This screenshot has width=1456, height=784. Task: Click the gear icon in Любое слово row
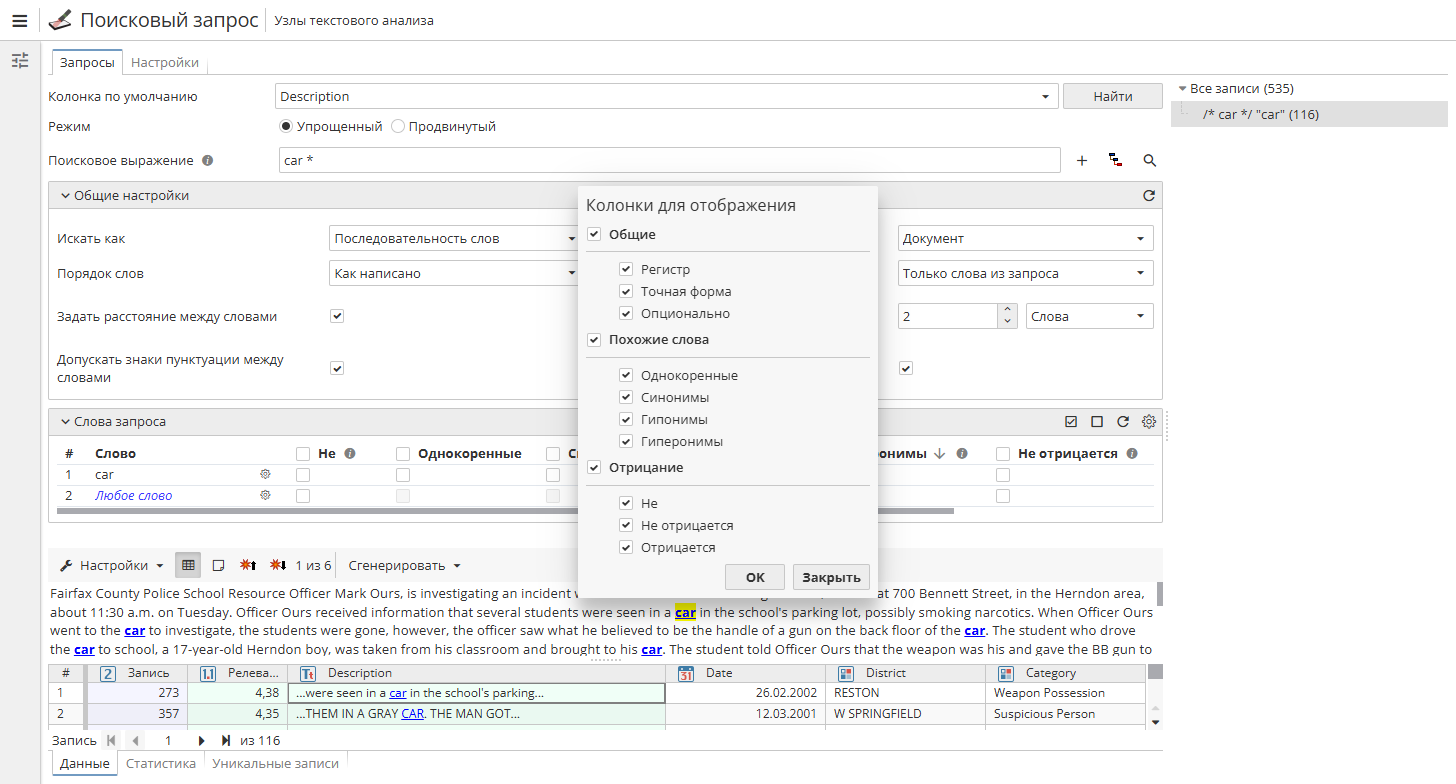point(266,495)
